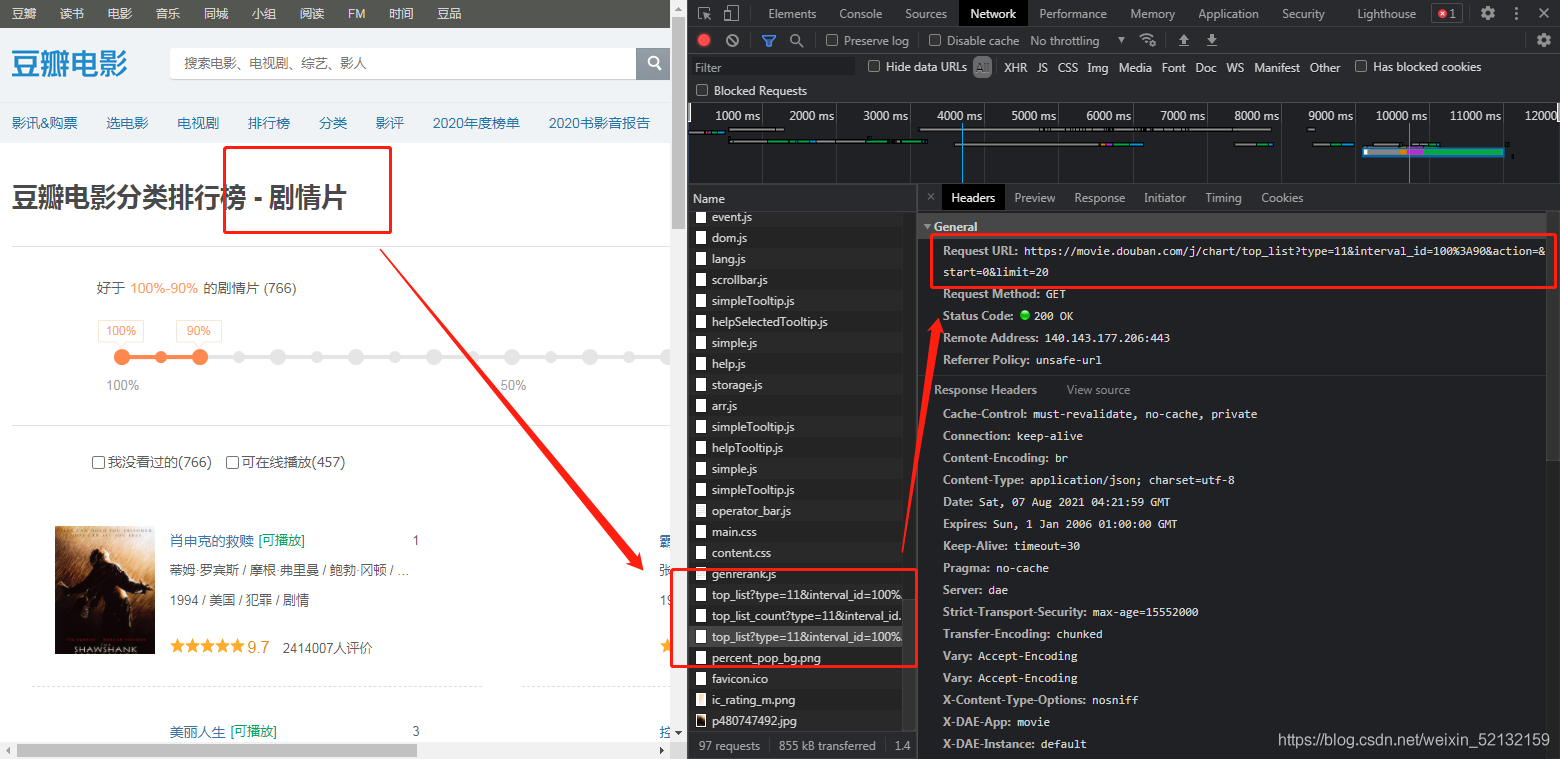Screen dimensions: 1560x759
Task: Collapse the General section
Action: pos(927,226)
